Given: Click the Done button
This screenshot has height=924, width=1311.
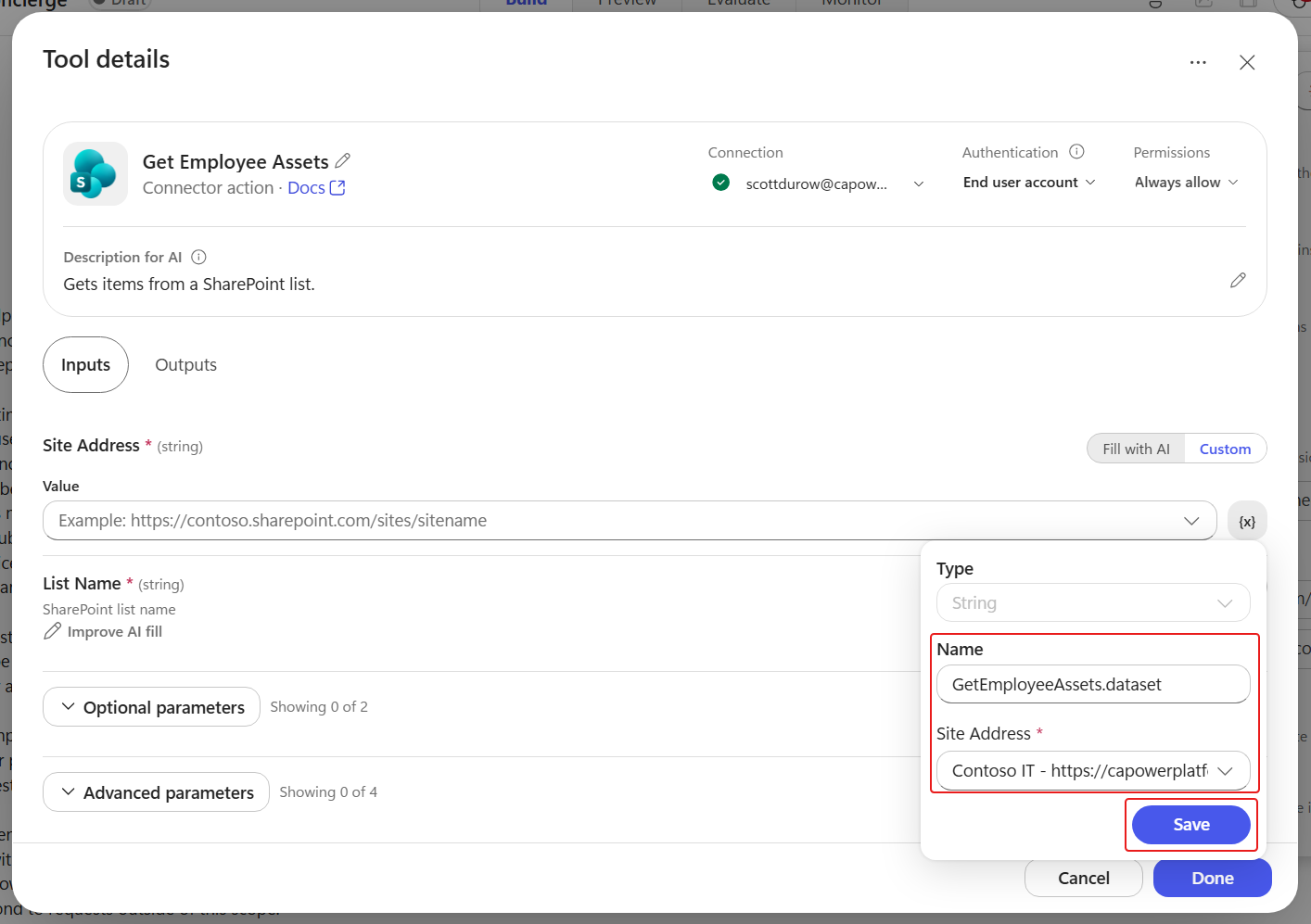Looking at the screenshot, I should (1212, 878).
